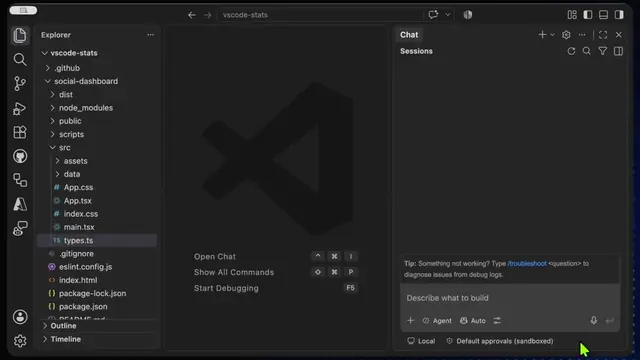Open Chat panel more actions ellipsis

coord(582,35)
